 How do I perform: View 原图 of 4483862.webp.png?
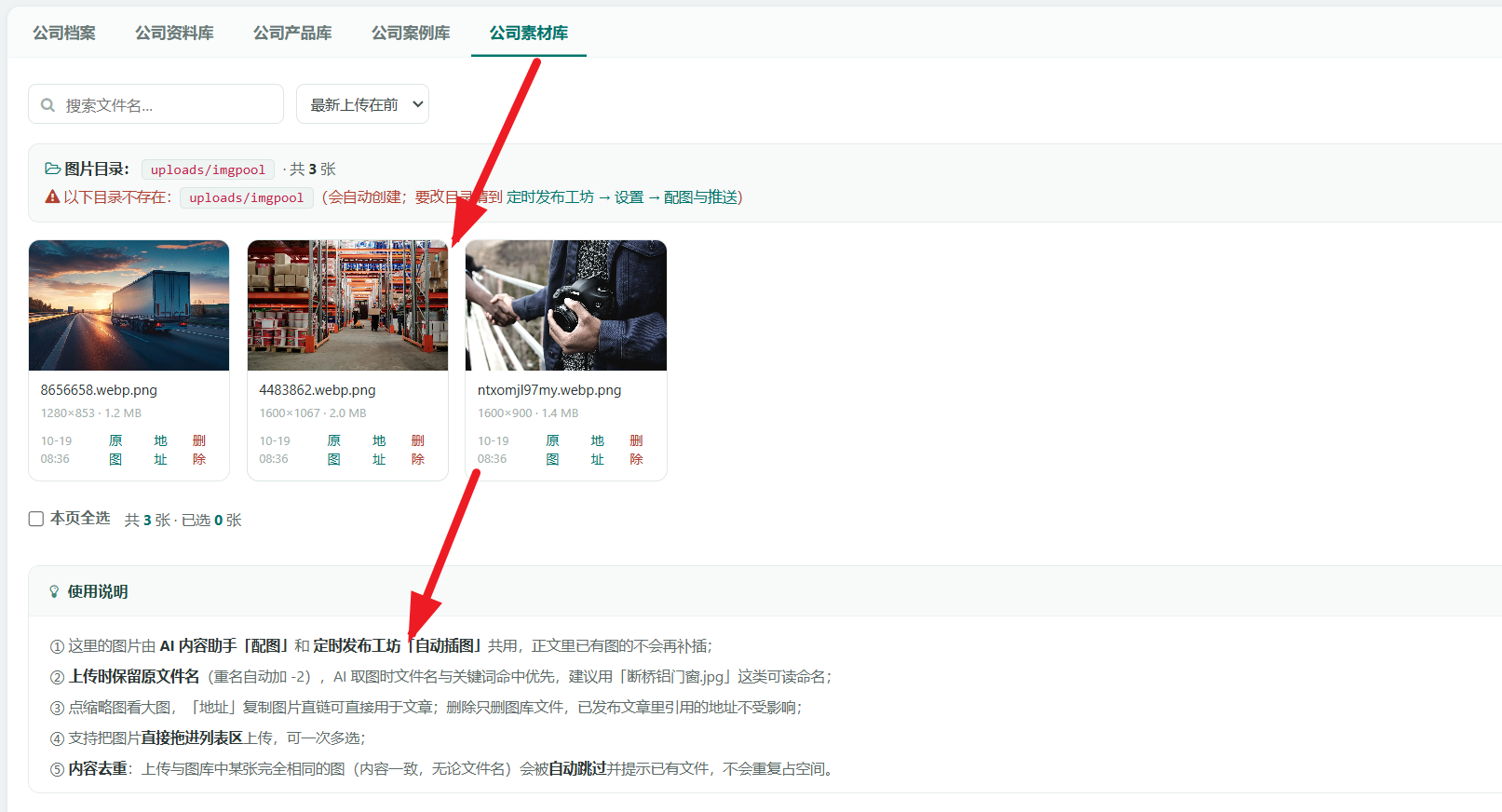click(x=334, y=450)
